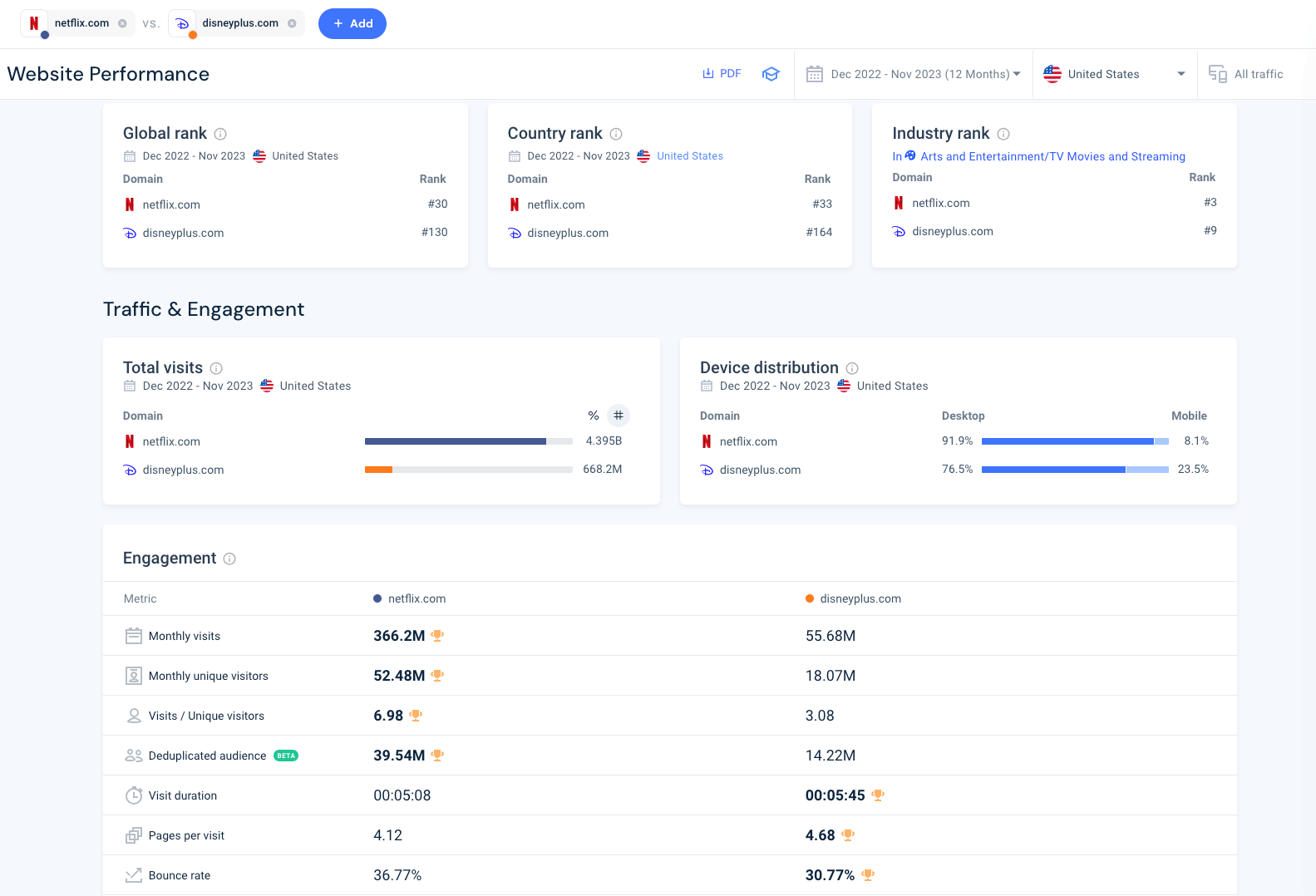Show info tooltip for Global rank
This screenshot has height=896, width=1316.
coord(220,134)
